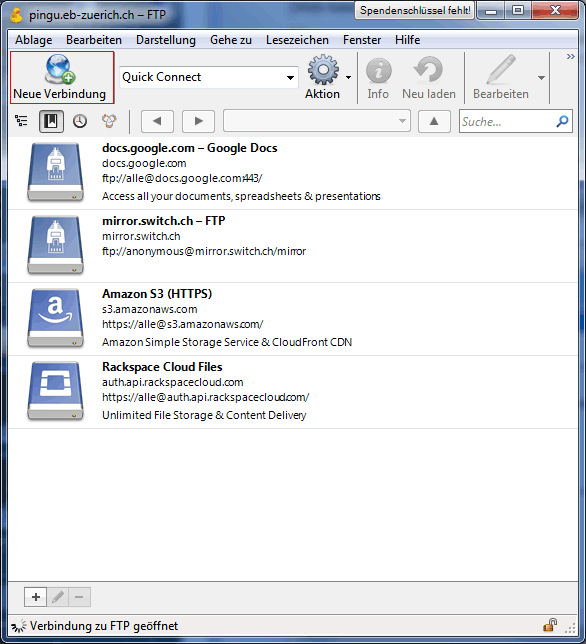Click the Amazon S3 drive icon

(x=55, y=318)
